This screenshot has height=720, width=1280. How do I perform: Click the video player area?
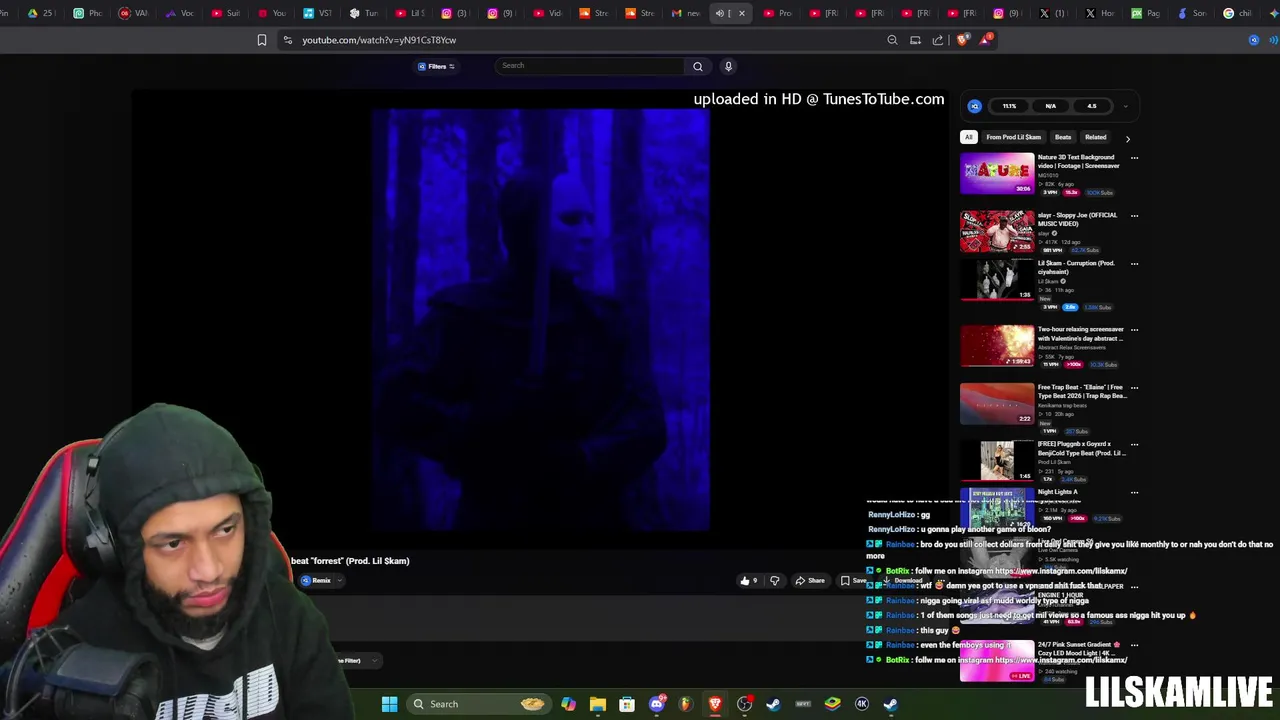540,320
